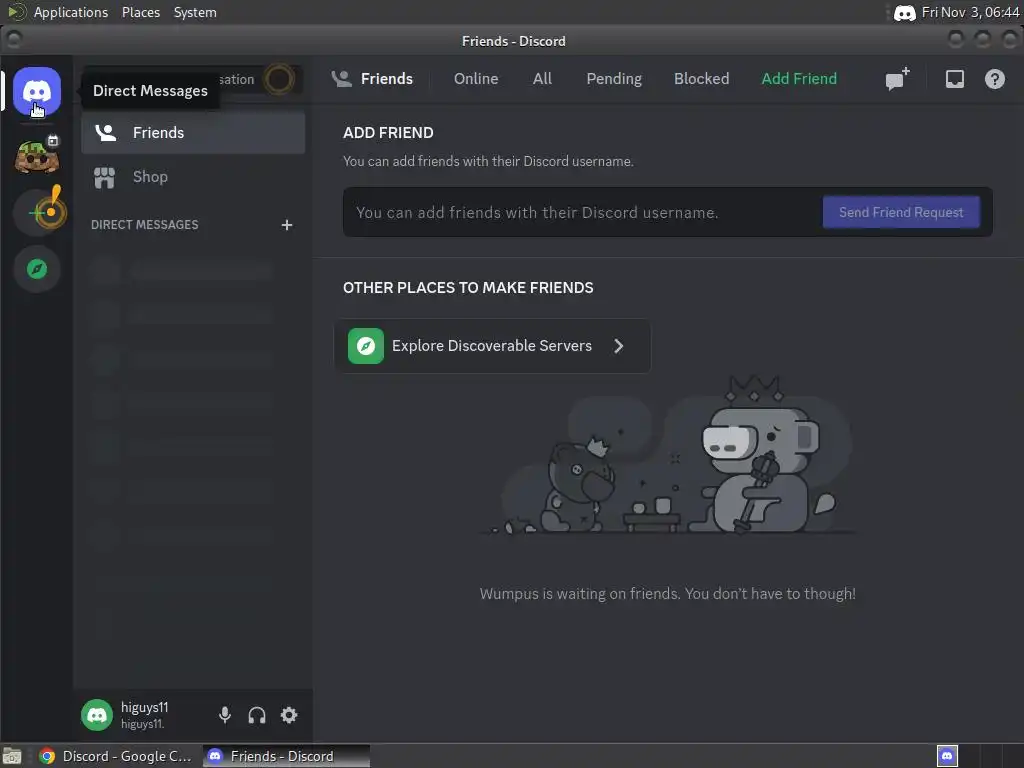Open the System menu

coord(195,12)
